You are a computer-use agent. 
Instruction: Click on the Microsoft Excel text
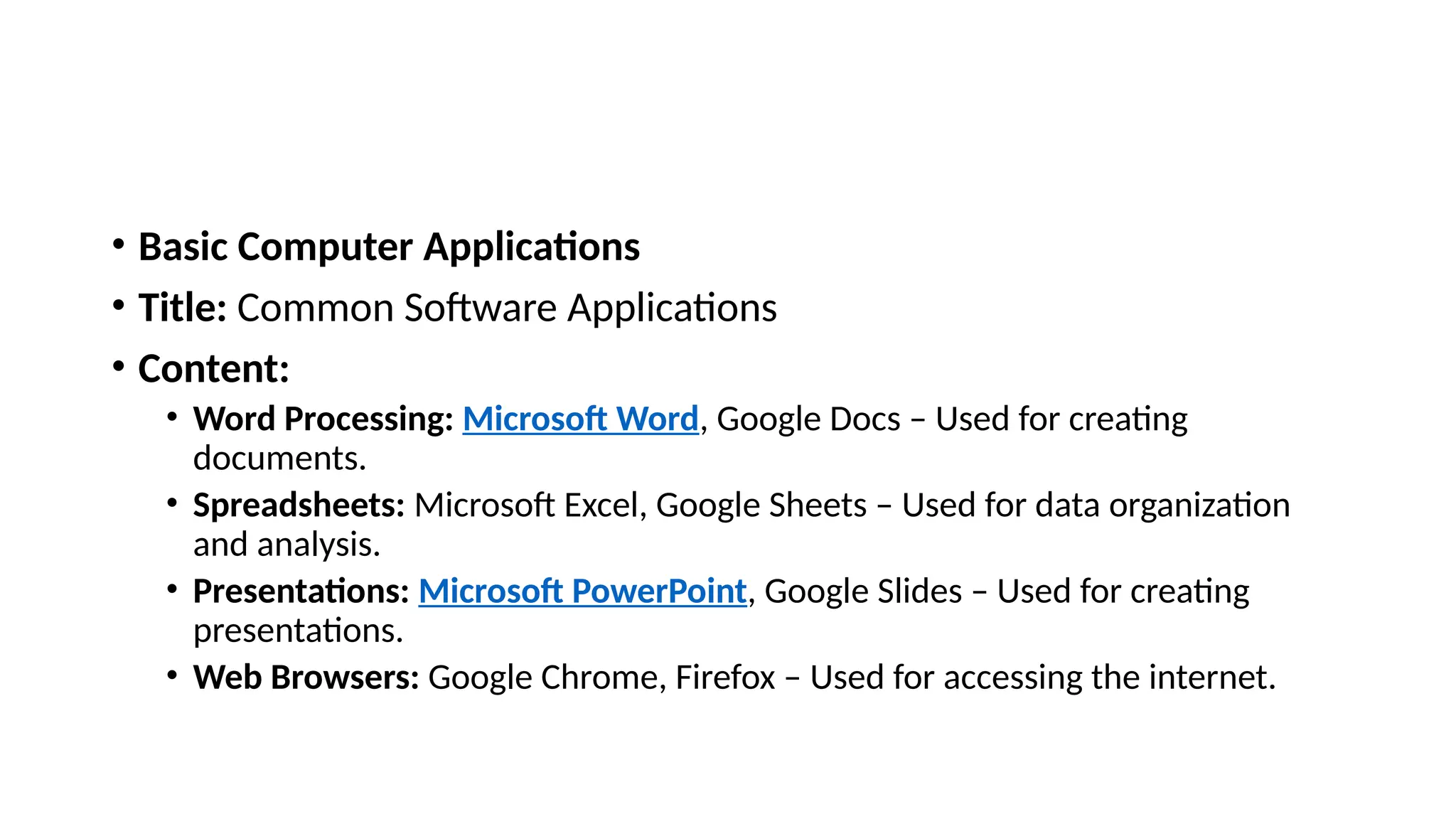526,505
